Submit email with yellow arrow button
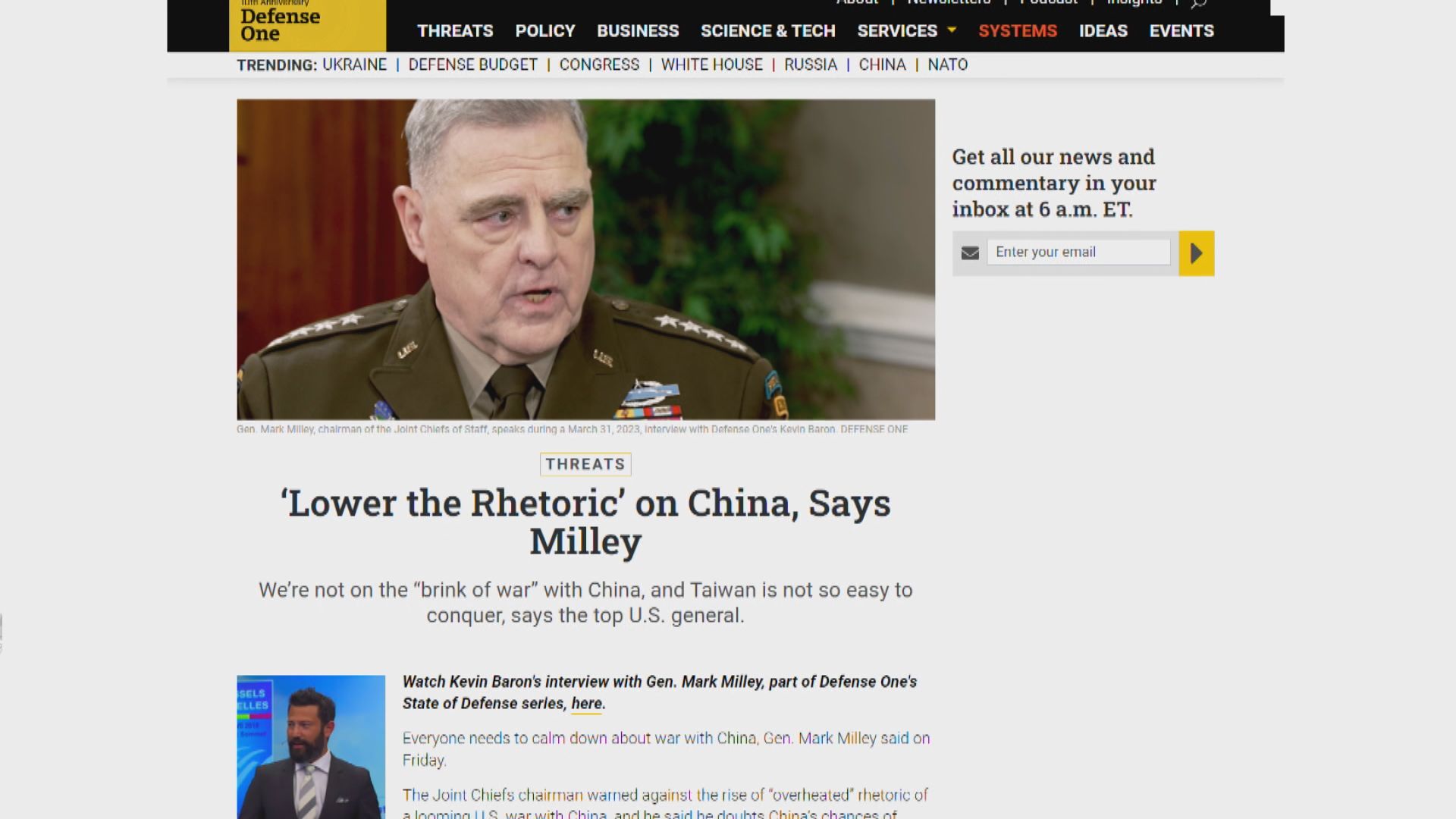The height and width of the screenshot is (819, 1456). coord(1196,253)
